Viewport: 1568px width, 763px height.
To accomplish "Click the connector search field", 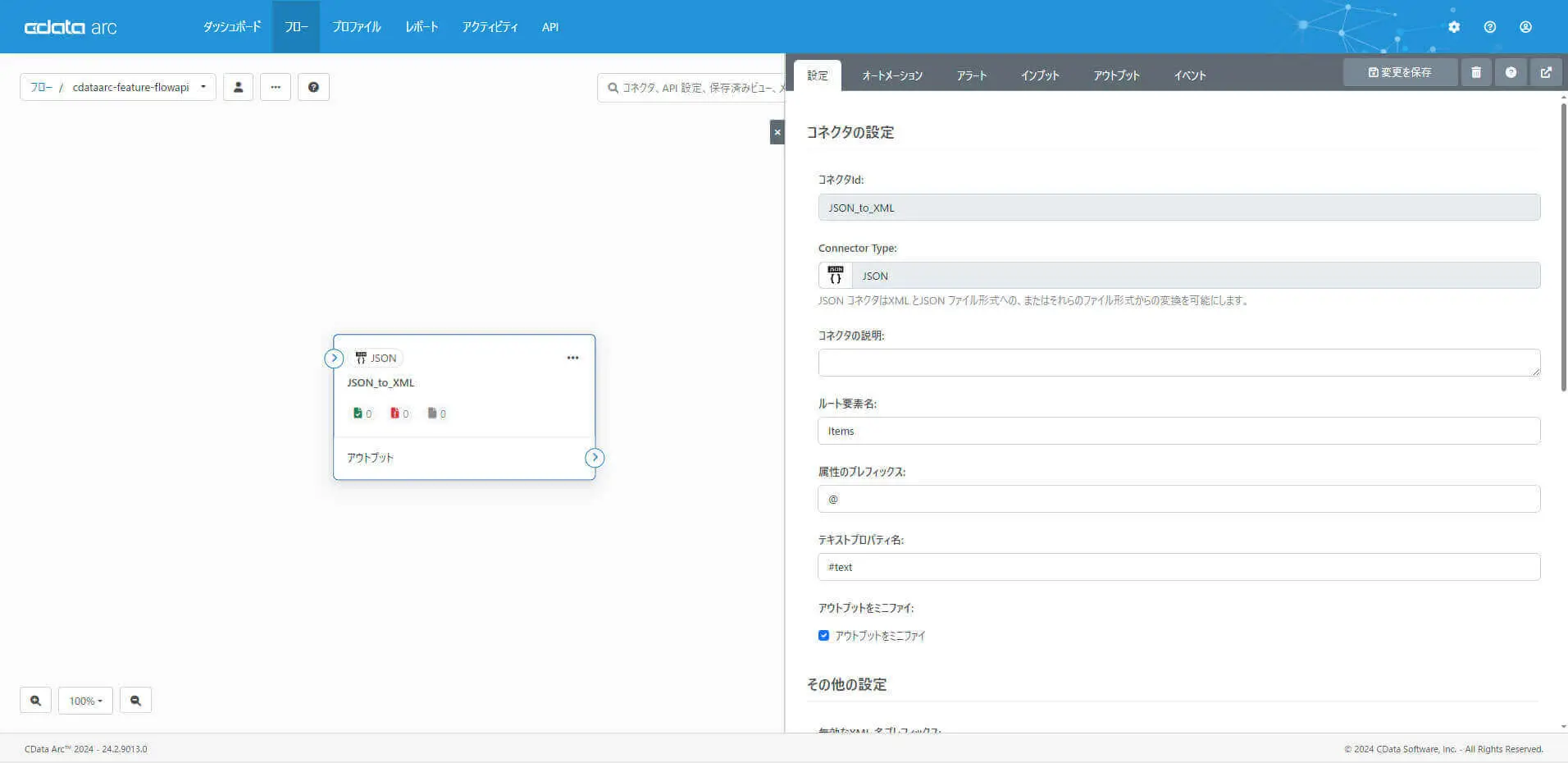I will coord(691,88).
